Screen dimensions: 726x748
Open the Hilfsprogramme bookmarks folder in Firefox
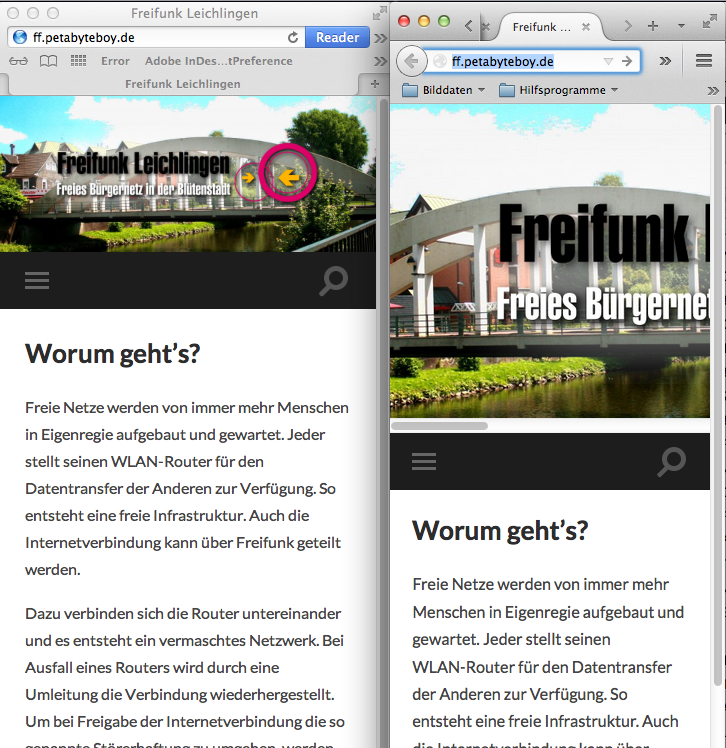point(558,90)
